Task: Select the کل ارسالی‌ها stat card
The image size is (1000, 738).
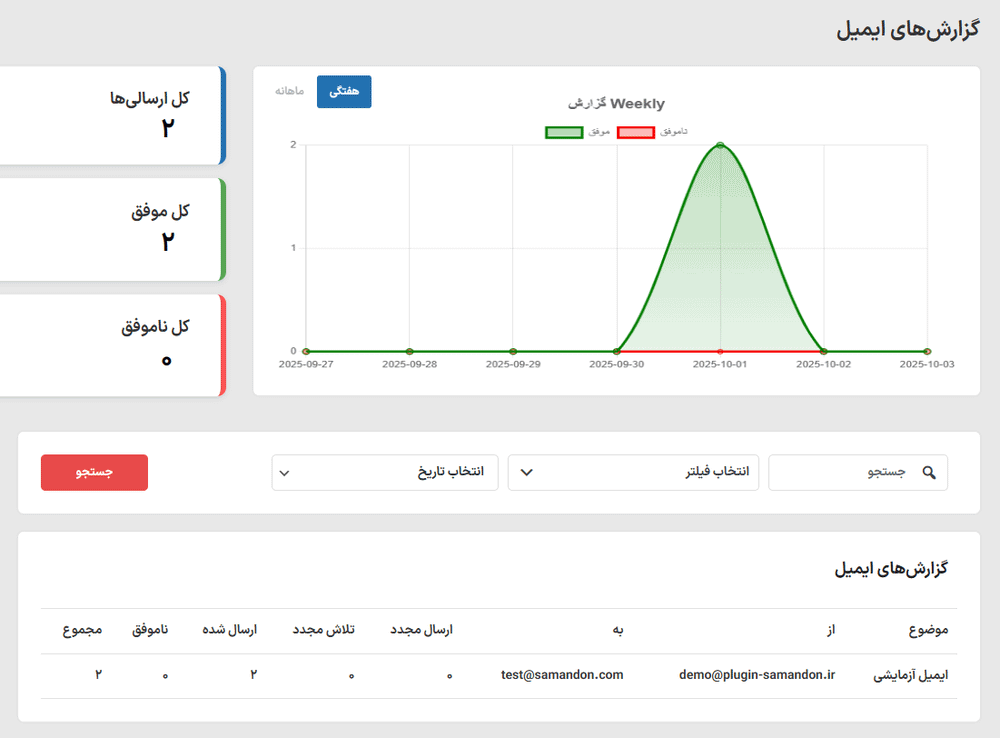Action: click(x=110, y=115)
